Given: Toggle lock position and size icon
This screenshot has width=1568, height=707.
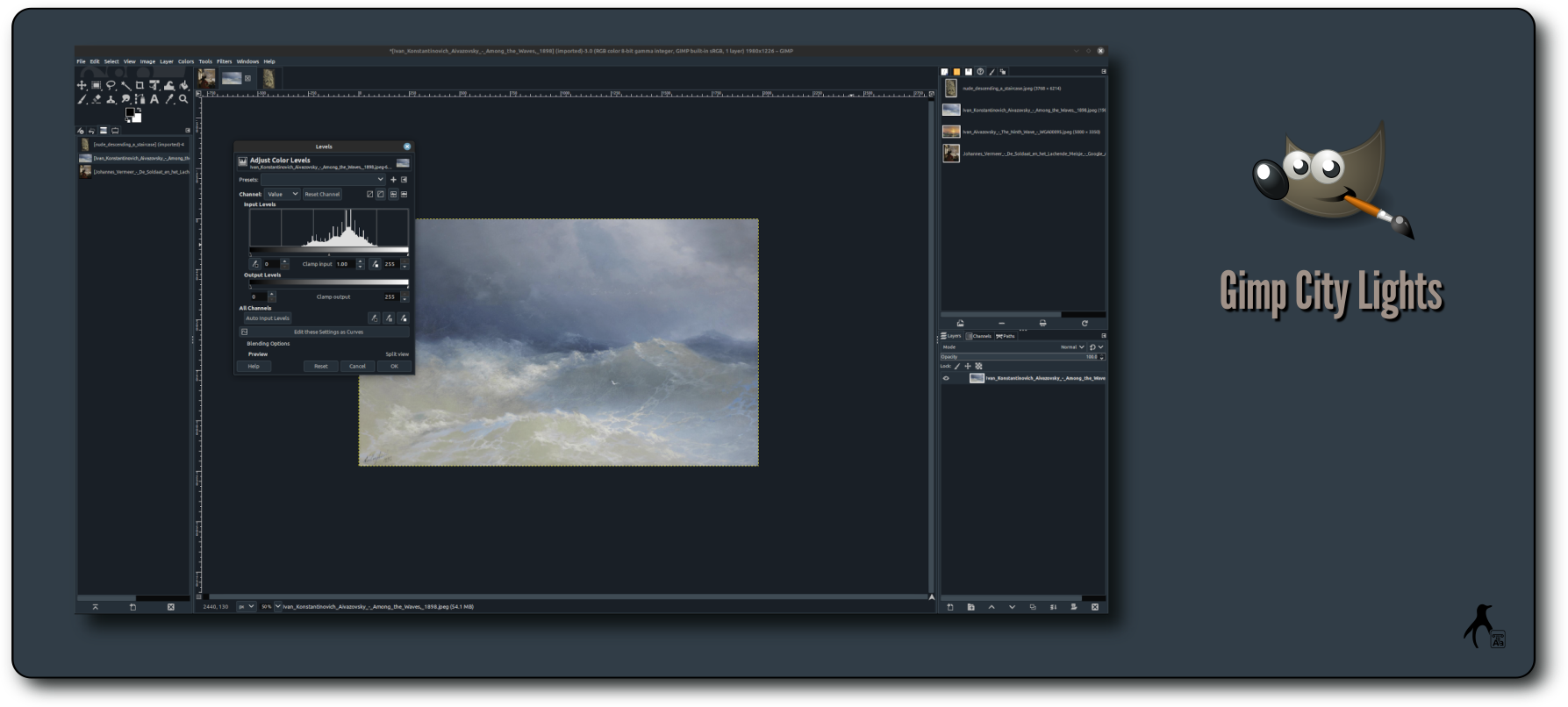Looking at the screenshot, I should pyautogui.click(x=968, y=366).
